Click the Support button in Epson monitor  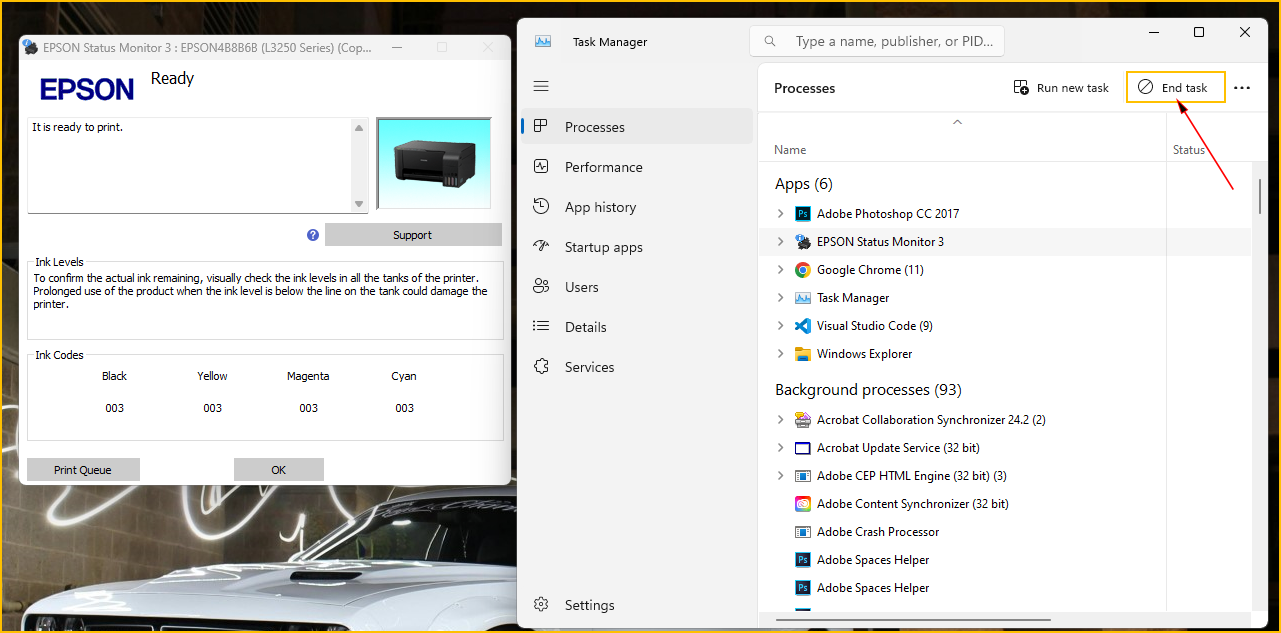(x=412, y=235)
